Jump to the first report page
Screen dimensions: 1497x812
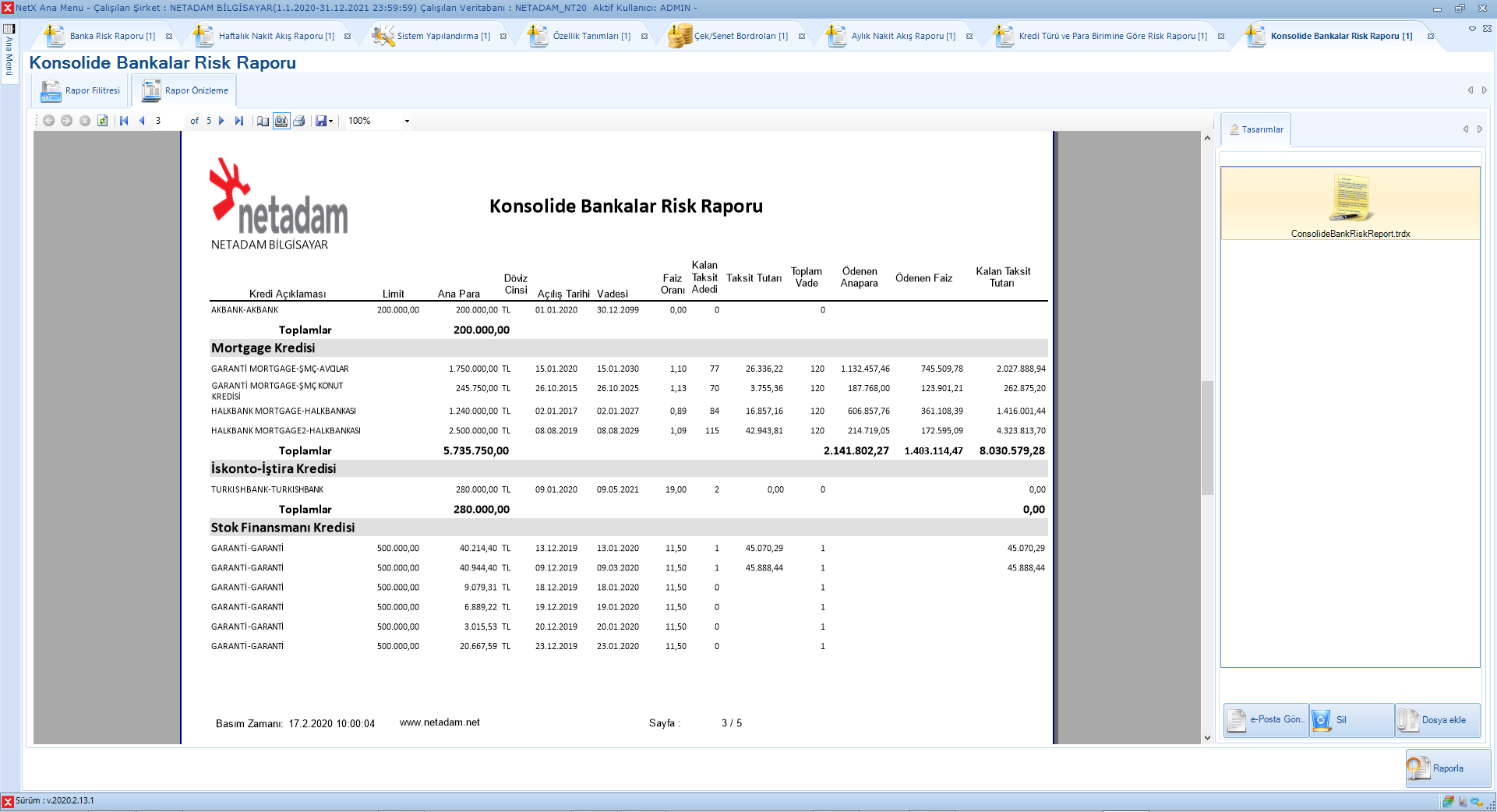[x=124, y=121]
